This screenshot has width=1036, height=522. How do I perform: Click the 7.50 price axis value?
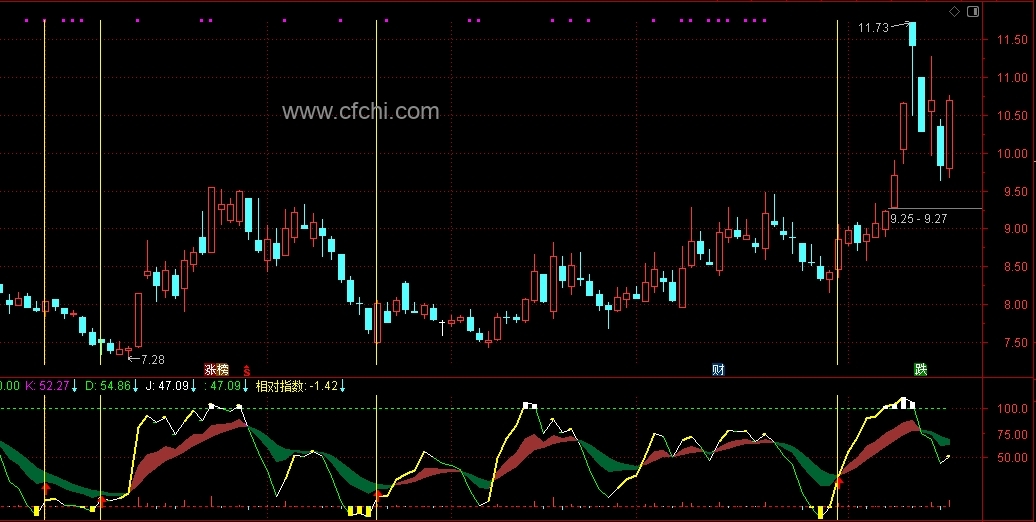[1014, 343]
